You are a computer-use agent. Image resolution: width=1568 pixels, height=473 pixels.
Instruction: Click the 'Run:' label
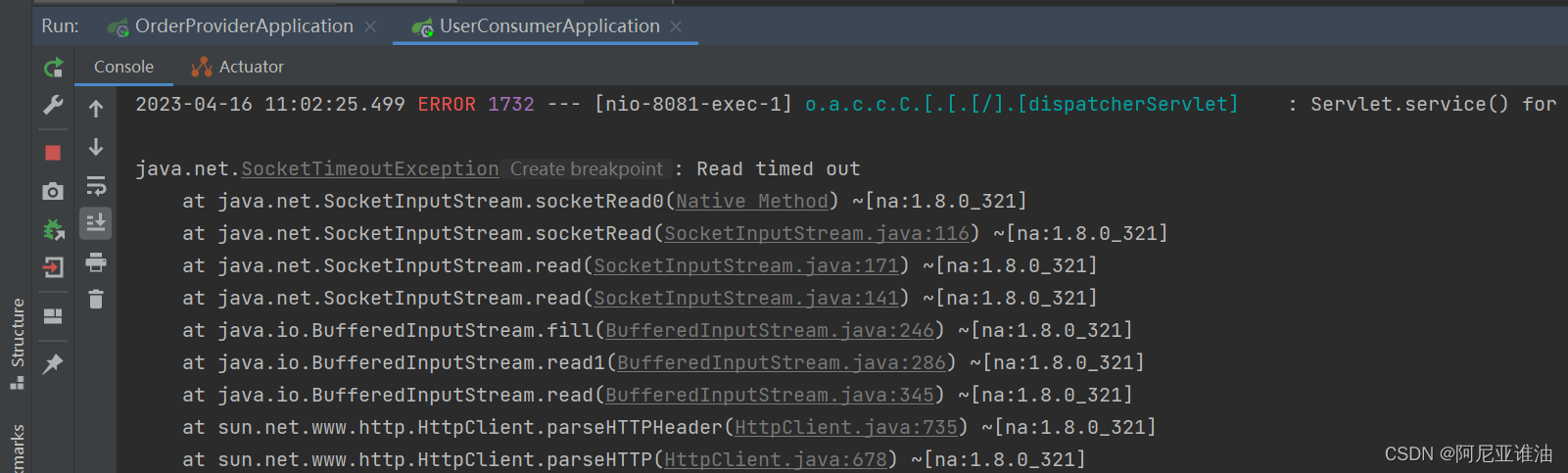click(60, 26)
